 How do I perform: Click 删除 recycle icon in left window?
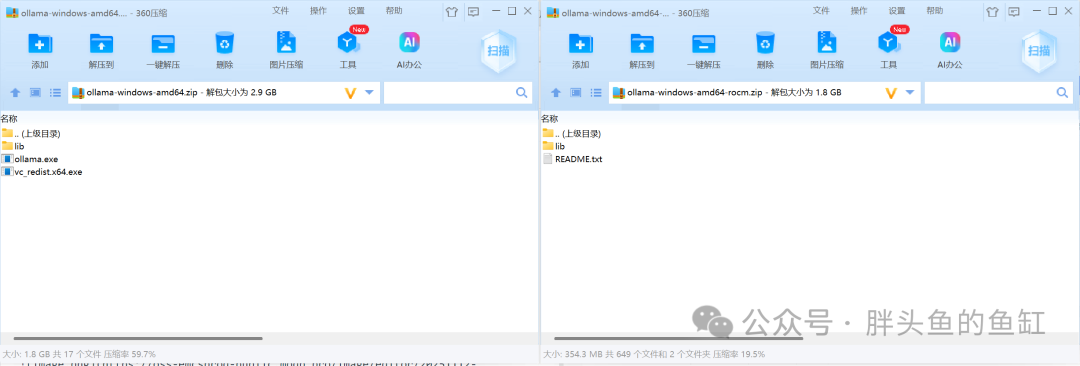pos(225,43)
